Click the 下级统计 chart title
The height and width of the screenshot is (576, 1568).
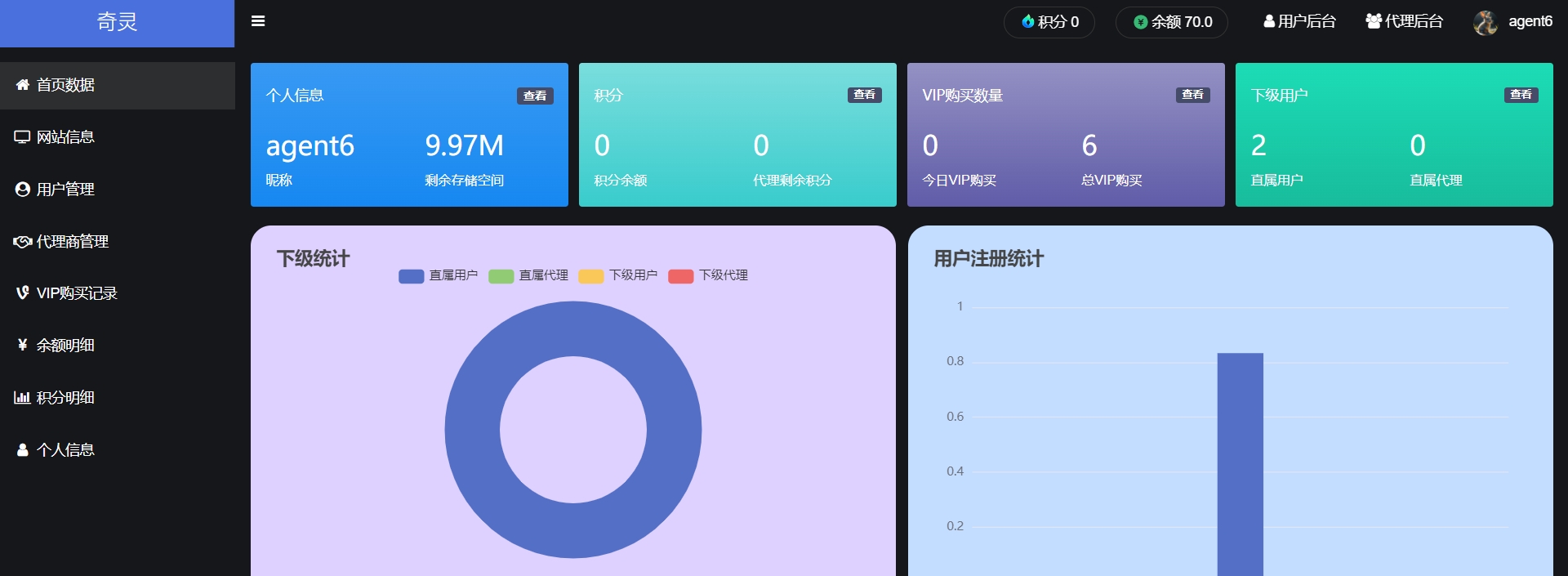click(x=313, y=259)
